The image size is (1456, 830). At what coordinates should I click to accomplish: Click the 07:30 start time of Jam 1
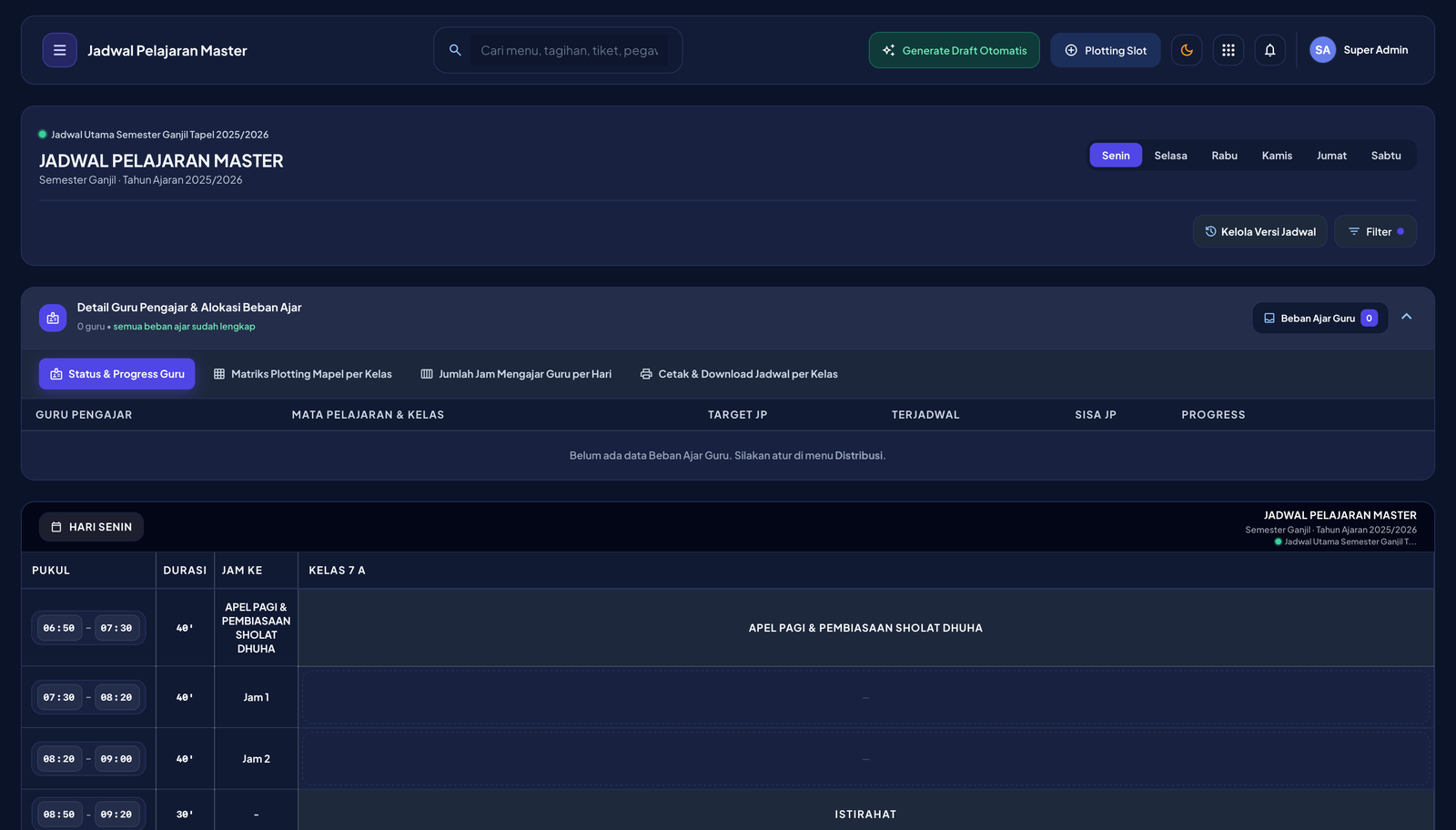(x=59, y=697)
